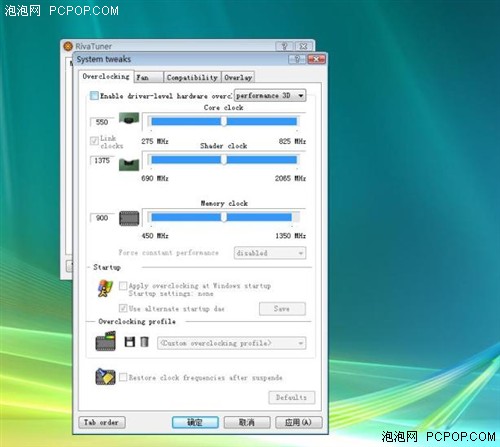
Task: Open the performance 3D dropdown
Action: [270, 96]
